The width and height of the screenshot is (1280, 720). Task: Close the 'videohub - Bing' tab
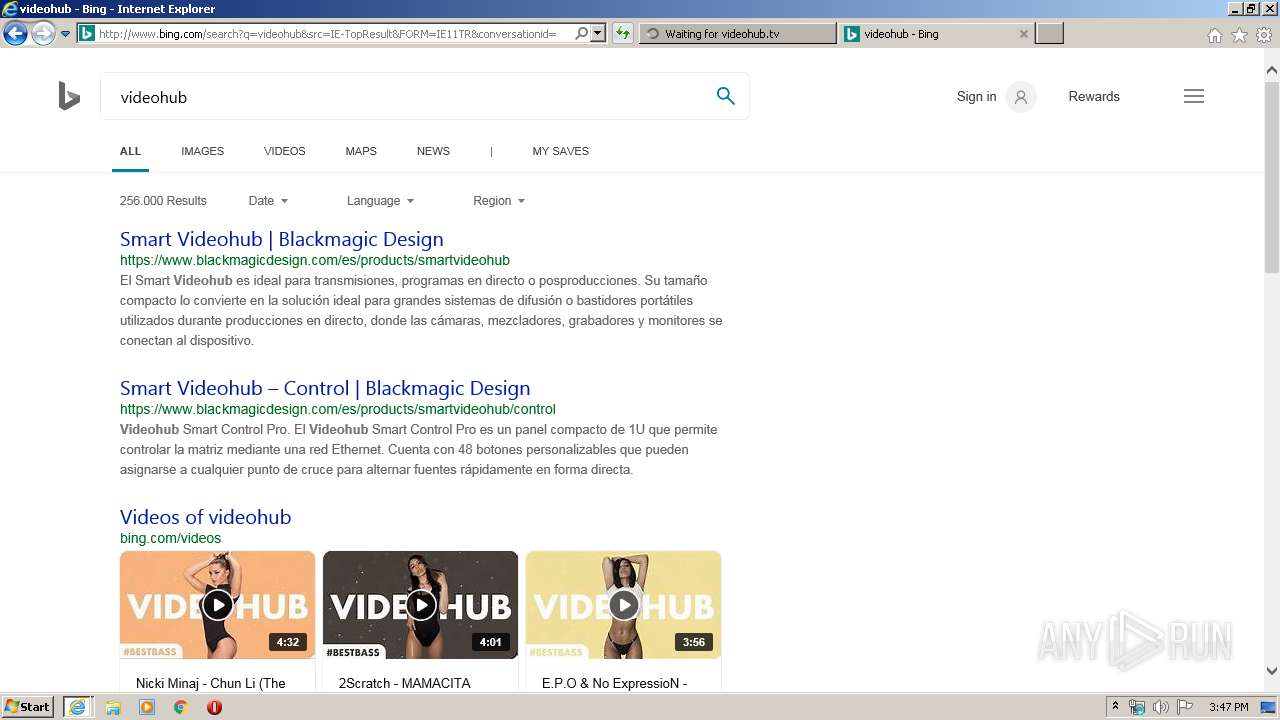click(x=1023, y=34)
